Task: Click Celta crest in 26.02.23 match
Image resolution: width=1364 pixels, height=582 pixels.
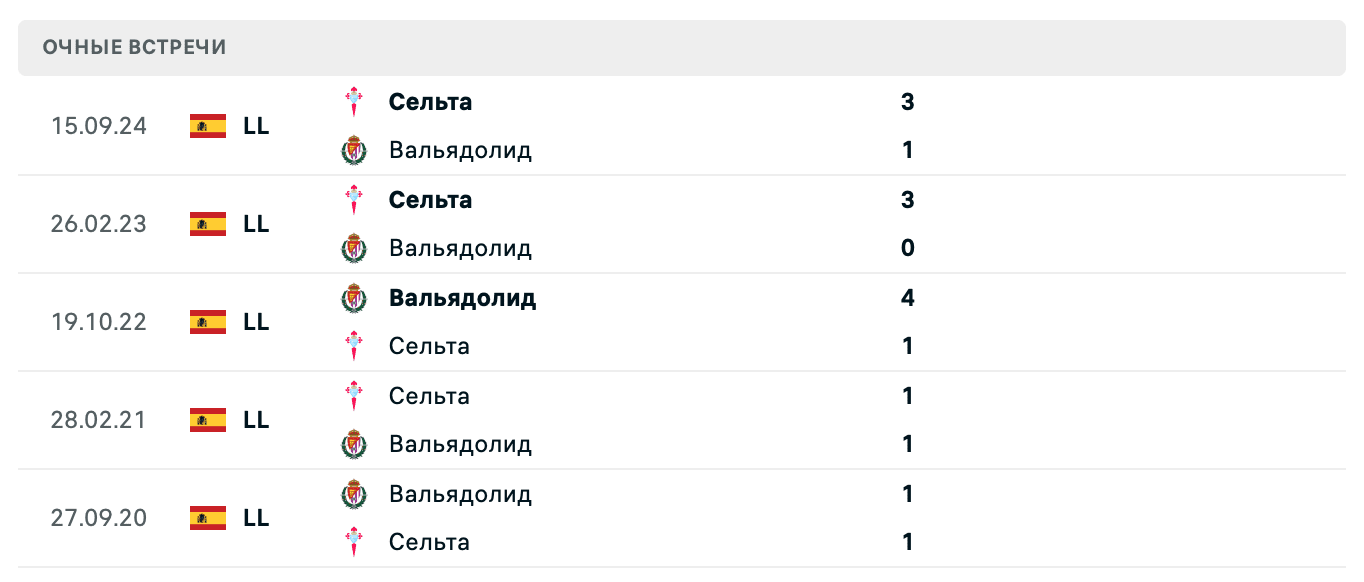Action: [x=354, y=200]
